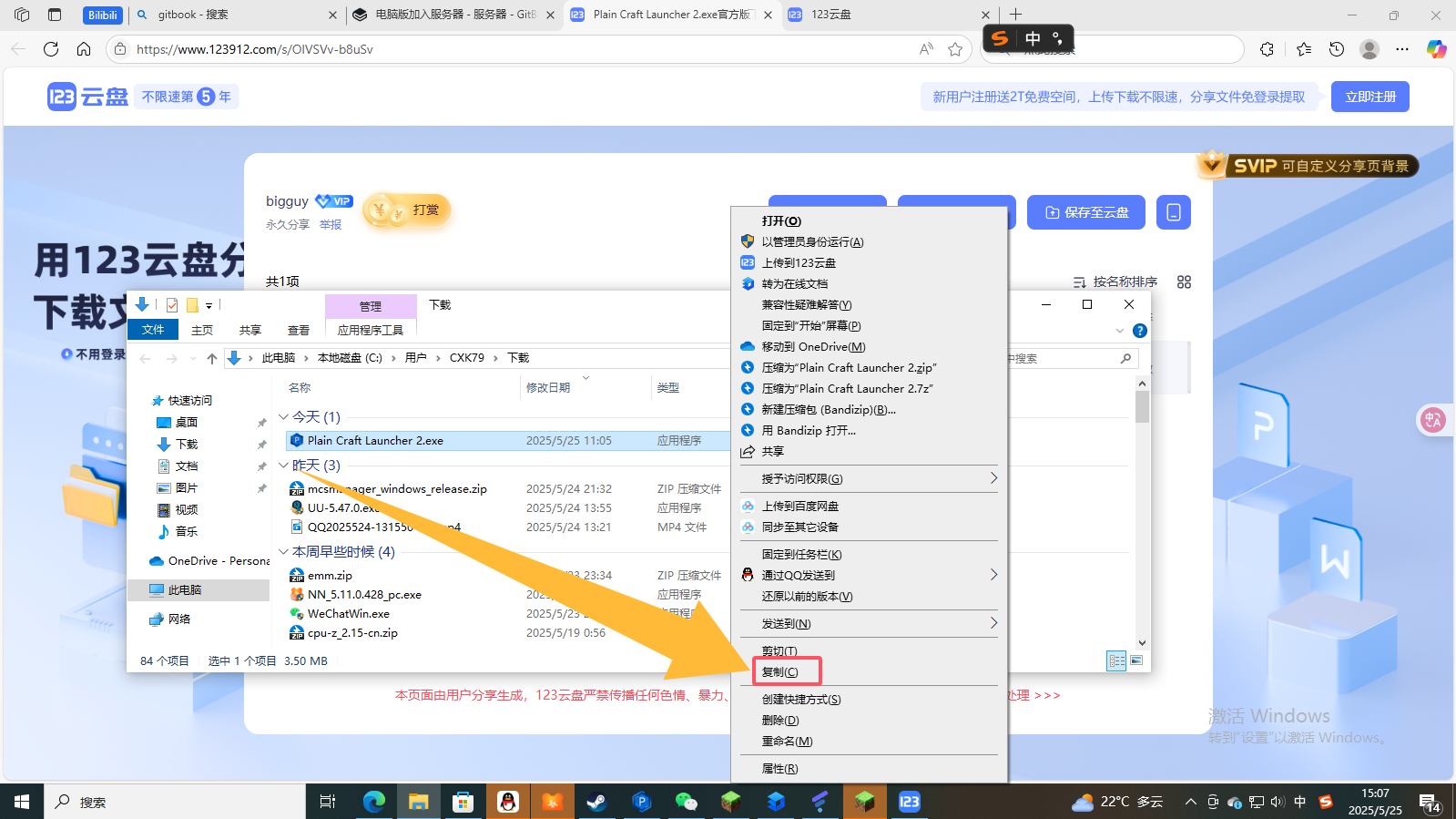Collapse the 本周早些时候 (4) file group
The image size is (1456, 819).
click(283, 552)
